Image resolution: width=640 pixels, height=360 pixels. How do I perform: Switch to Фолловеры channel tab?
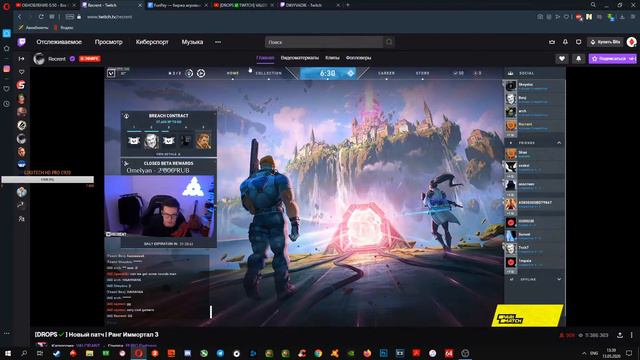point(358,58)
